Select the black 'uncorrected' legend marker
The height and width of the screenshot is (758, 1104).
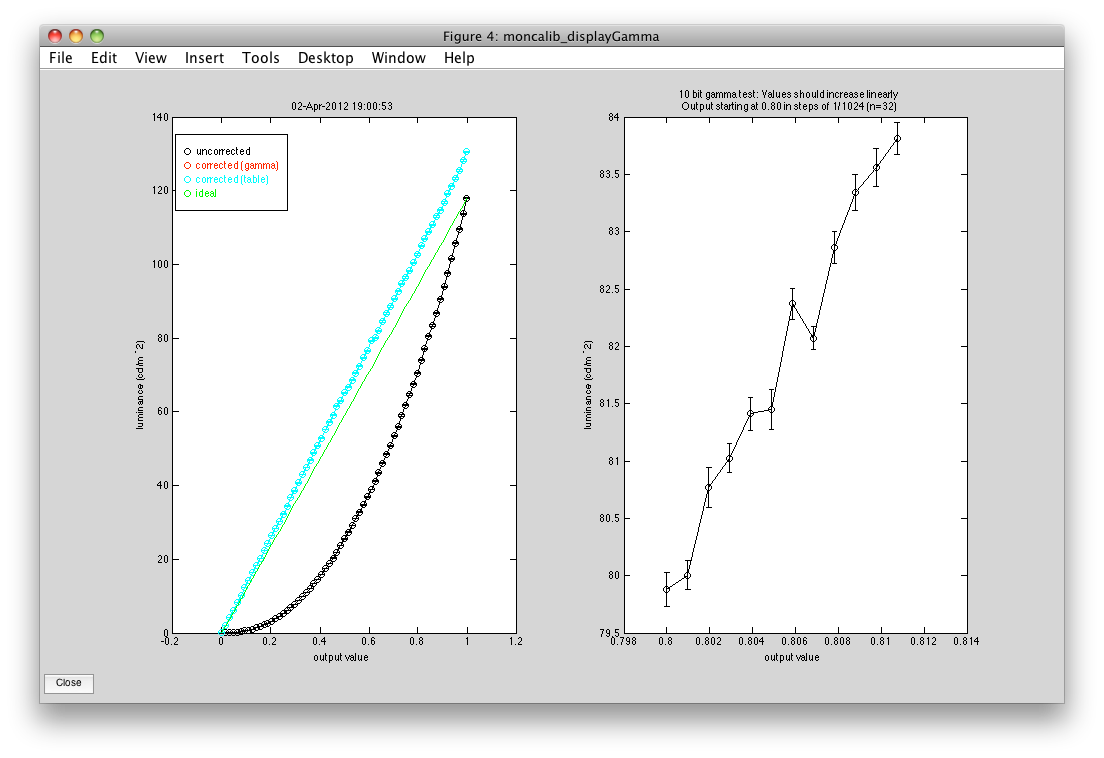pyautogui.click(x=186, y=151)
